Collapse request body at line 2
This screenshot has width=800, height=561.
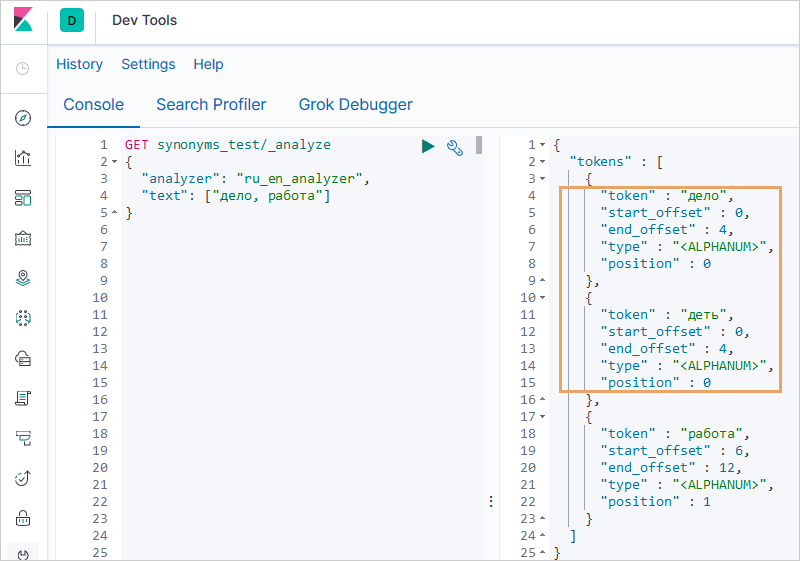coord(115,162)
